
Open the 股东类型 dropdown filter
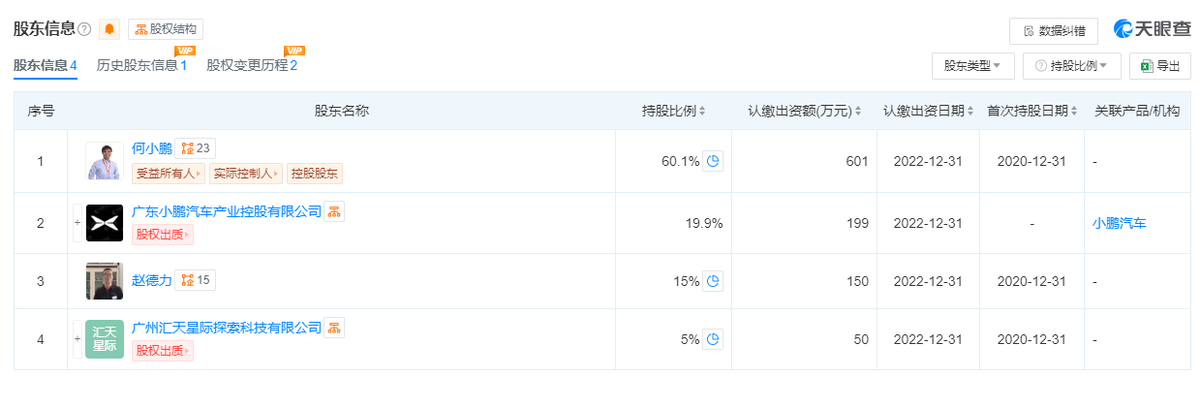pos(973,66)
